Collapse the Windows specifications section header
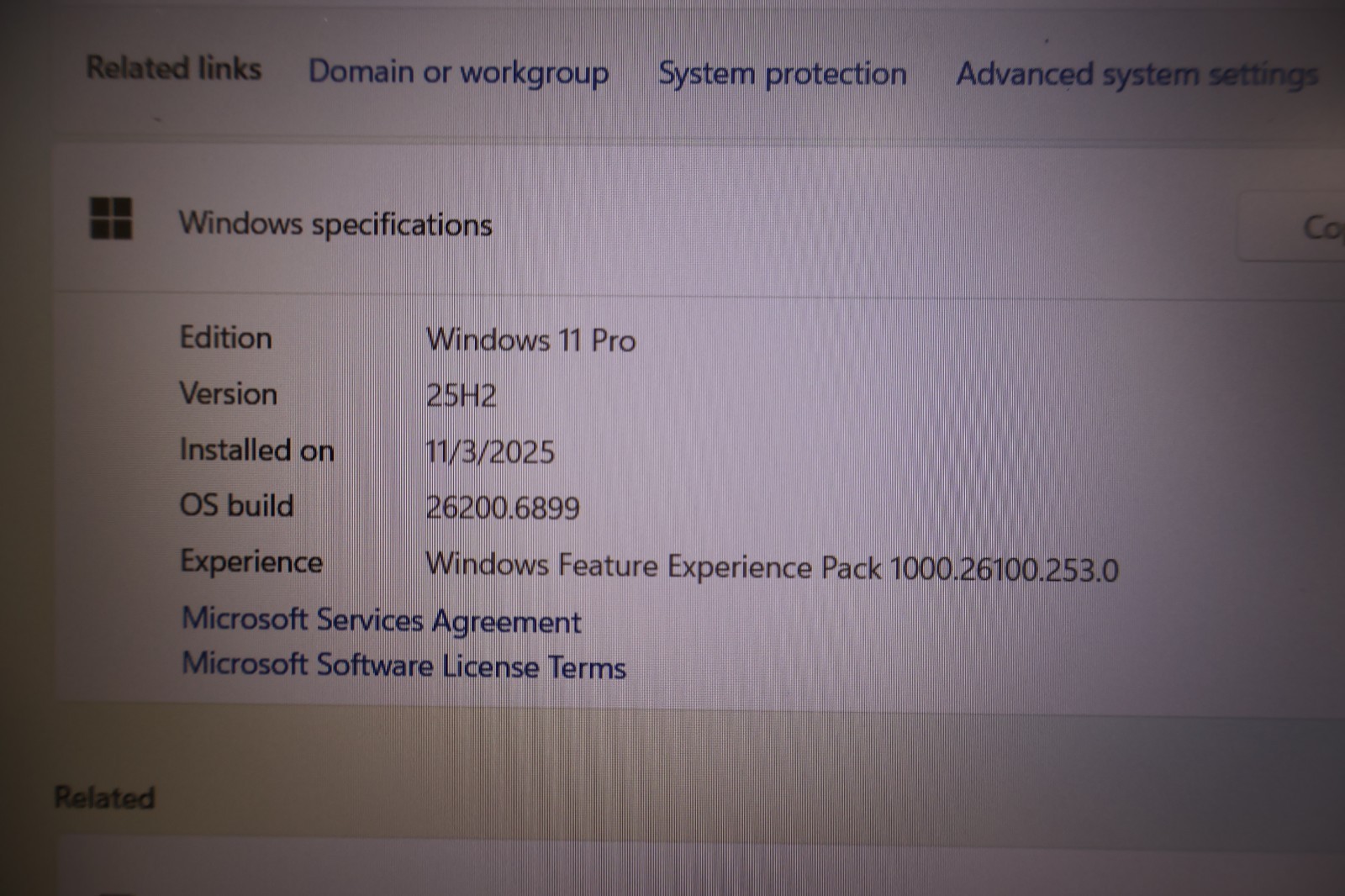The image size is (1345, 896). pos(698,222)
